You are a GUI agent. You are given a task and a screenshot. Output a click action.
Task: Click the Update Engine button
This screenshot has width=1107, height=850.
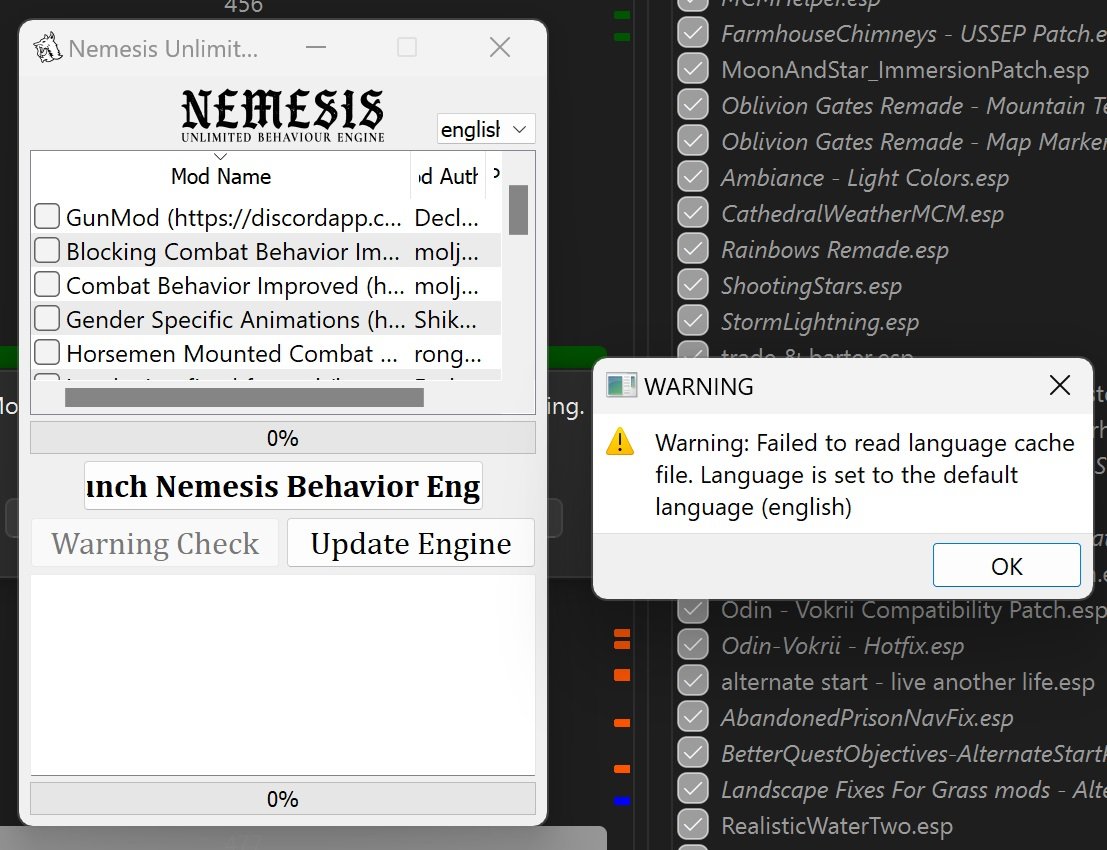pos(410,544)
